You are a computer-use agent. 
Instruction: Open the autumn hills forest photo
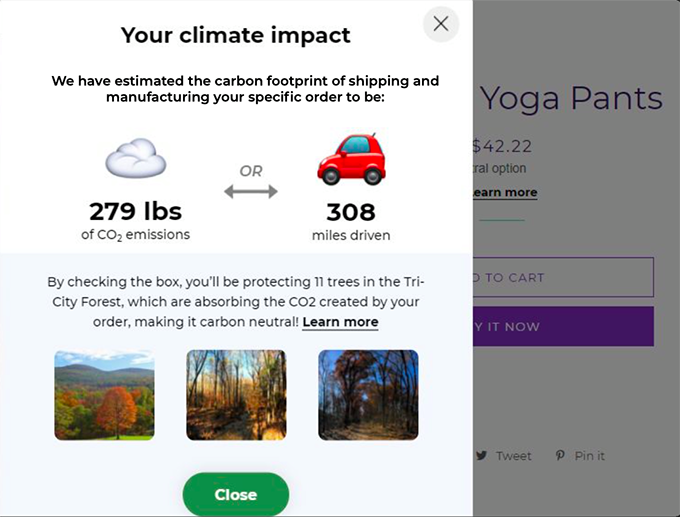[x=105, y=395]
